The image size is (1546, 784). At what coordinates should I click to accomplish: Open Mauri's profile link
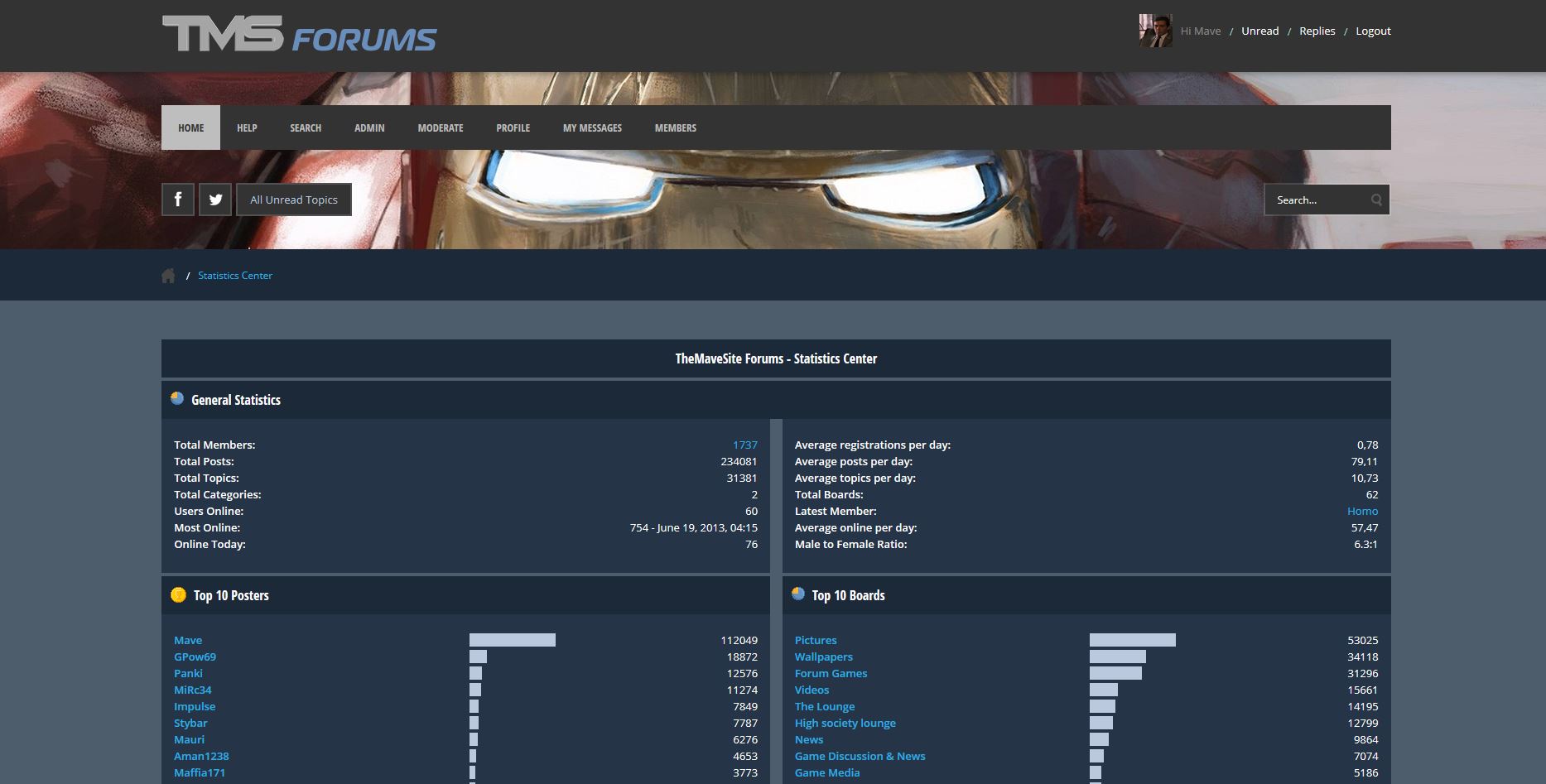pyautogui.click(x=189, y=739)
